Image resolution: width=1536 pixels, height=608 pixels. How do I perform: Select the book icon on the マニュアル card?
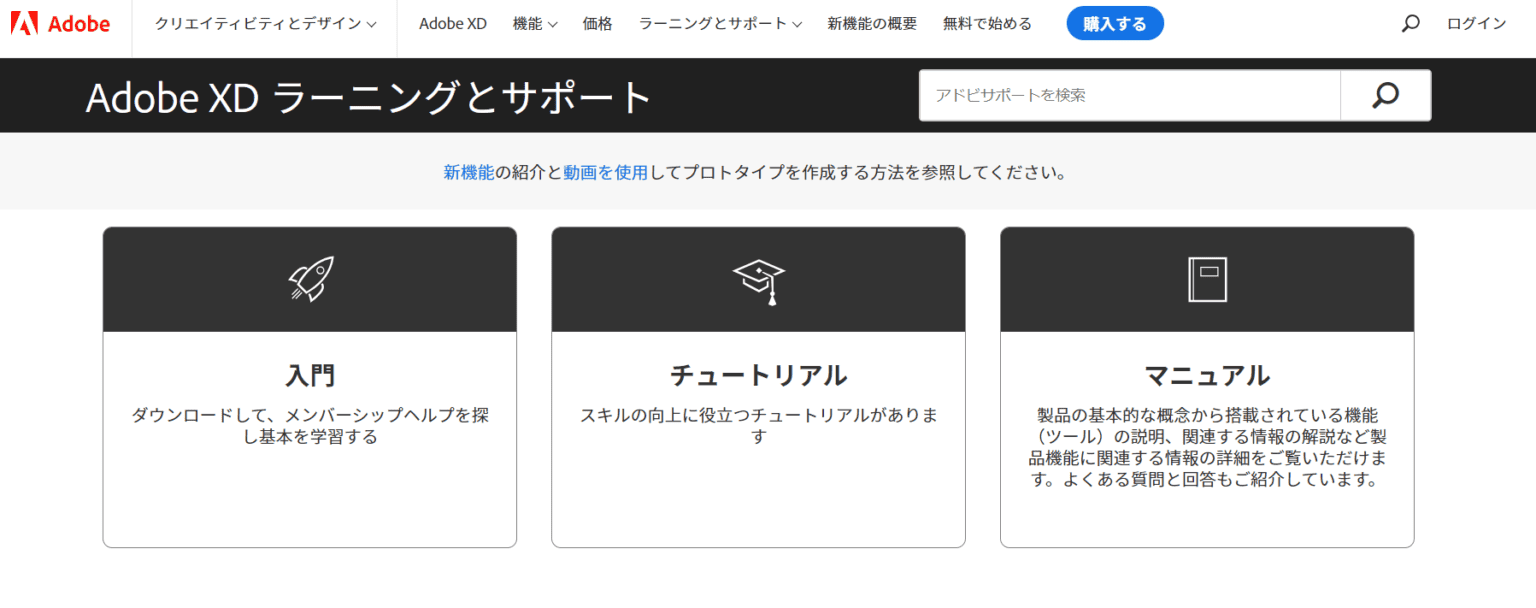coord(1206,278)
